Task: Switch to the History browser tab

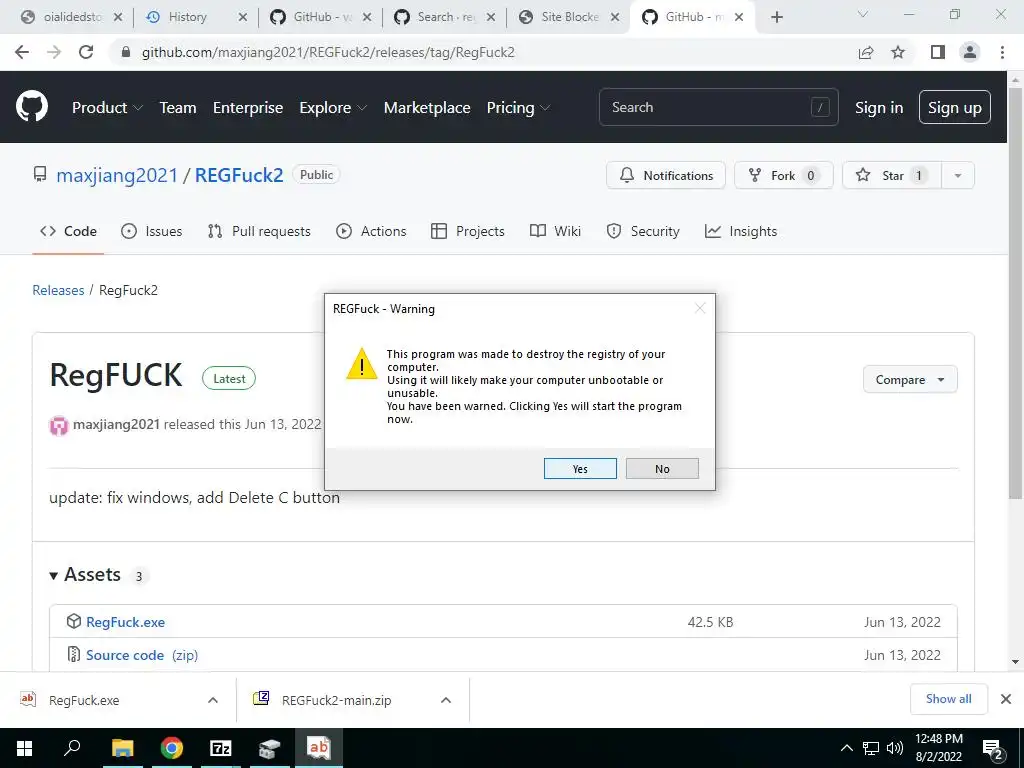Action: (x=187, y=17)
